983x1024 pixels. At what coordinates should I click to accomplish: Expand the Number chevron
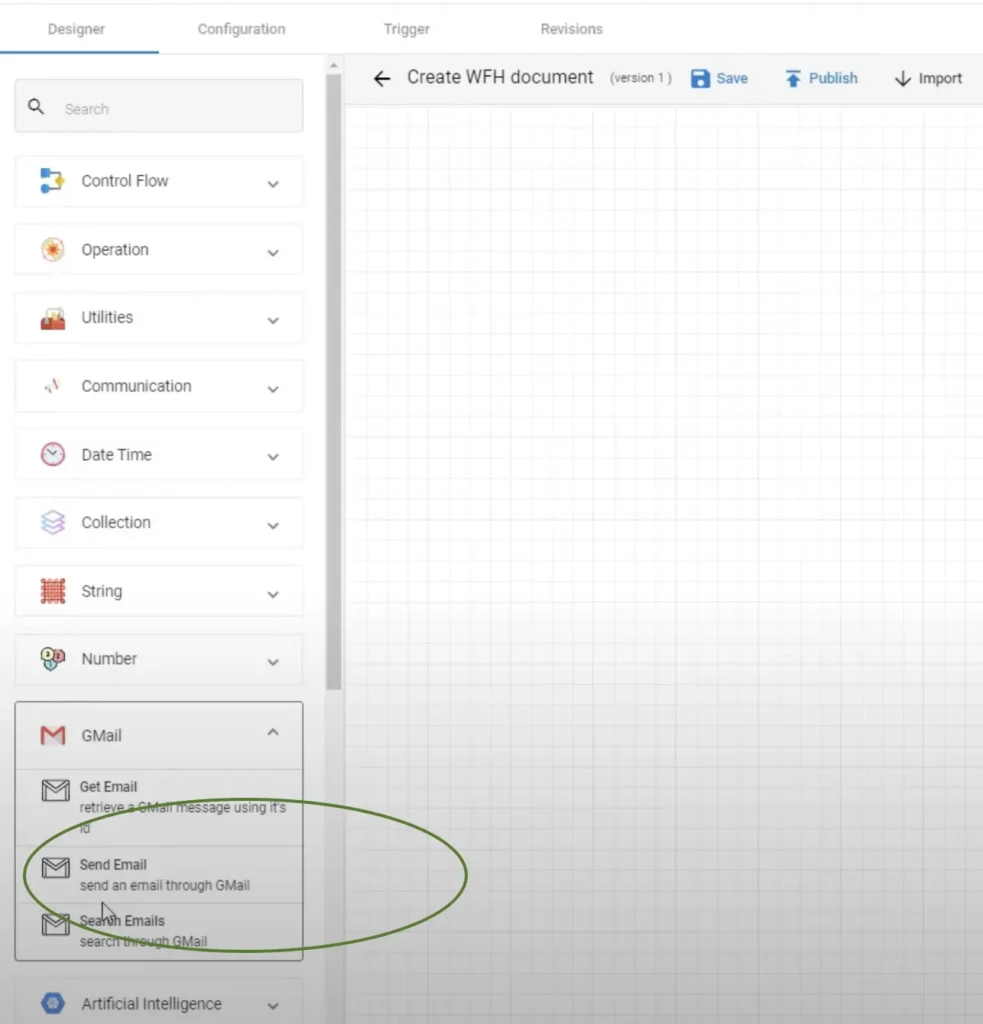273,662
